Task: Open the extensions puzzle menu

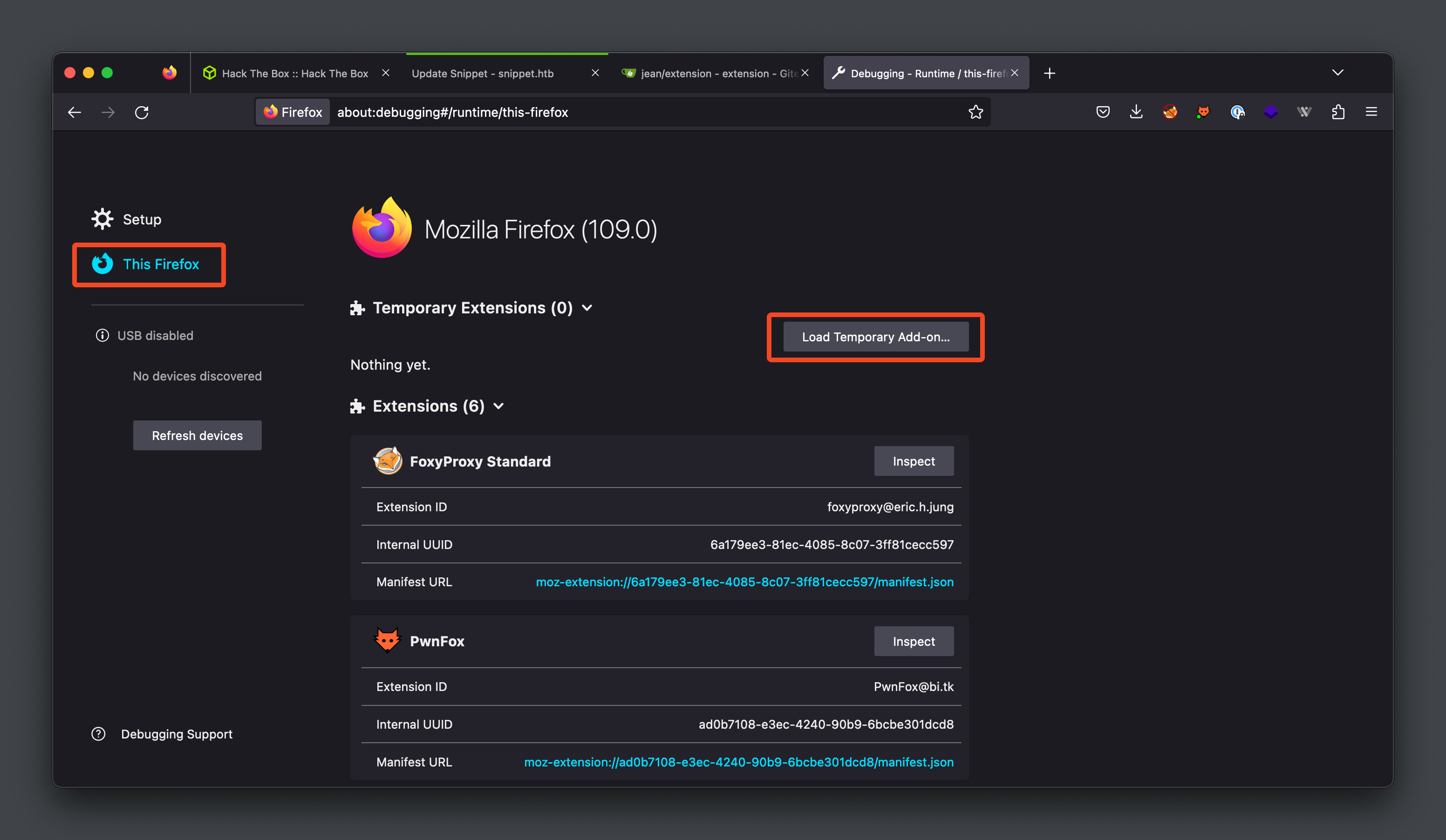Action: [x=1338, y=112]
